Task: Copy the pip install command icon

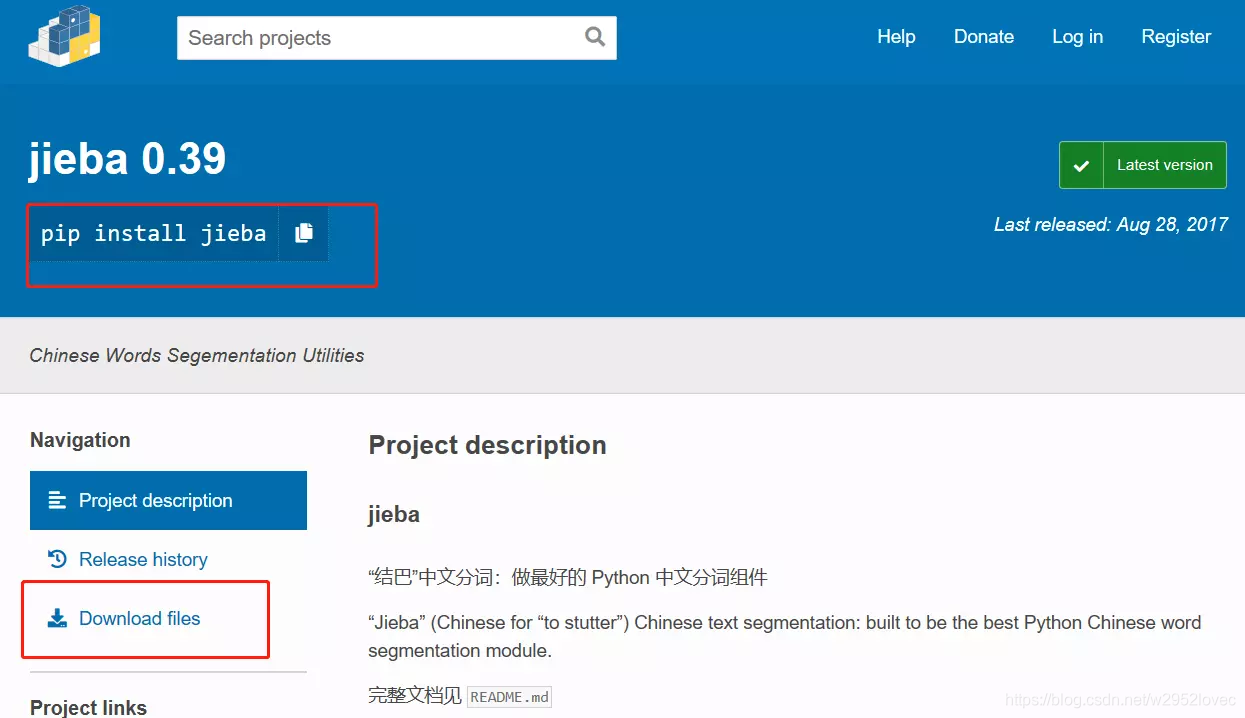Action: click(304, 233)
